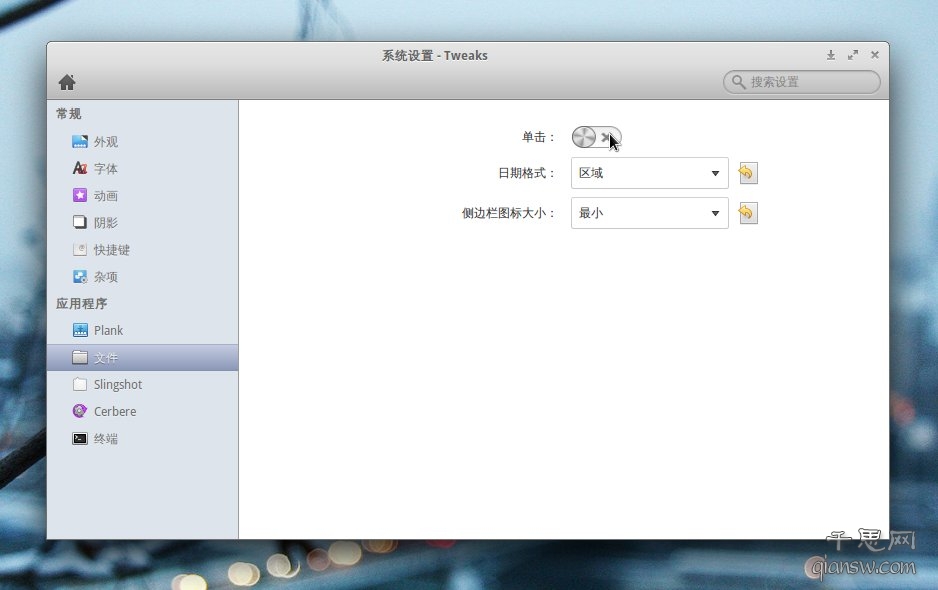Image resolution: width=938 pixels, height=590 pixels.
Task: Click the 杂项 misc icon in sidebar
Action: (80, 276)
